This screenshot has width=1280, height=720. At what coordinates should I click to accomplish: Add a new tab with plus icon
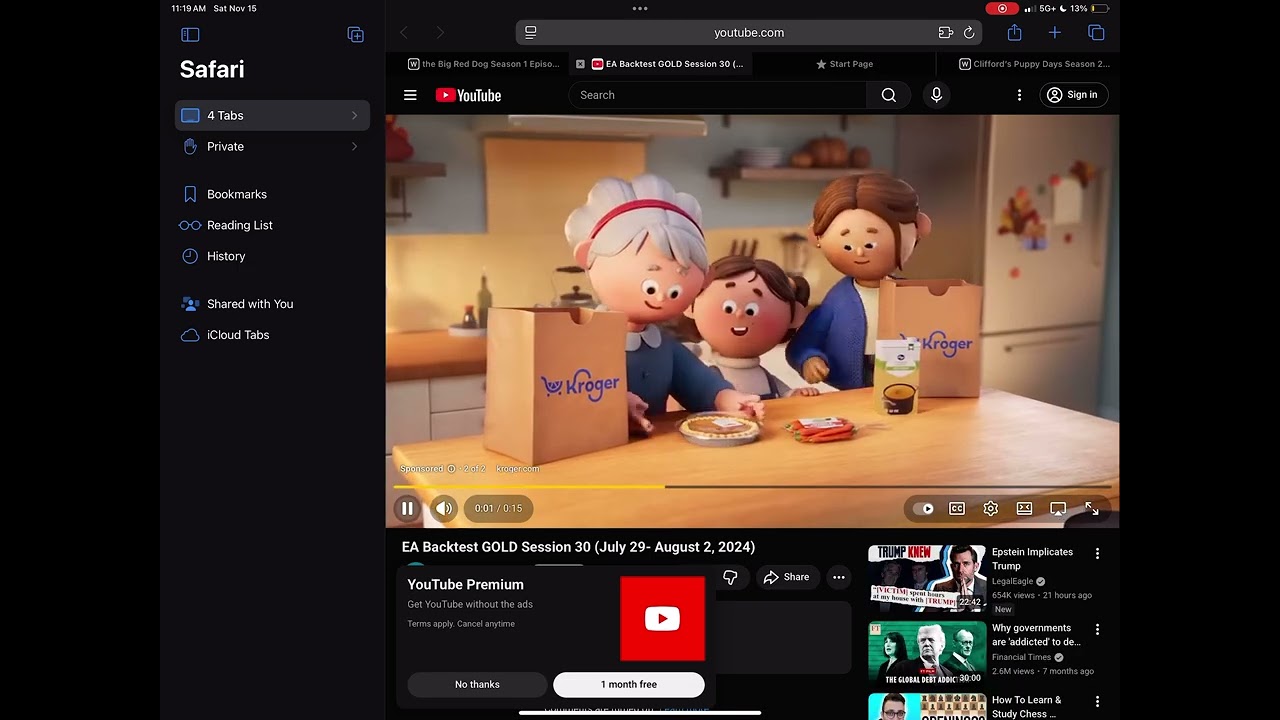1054,32
